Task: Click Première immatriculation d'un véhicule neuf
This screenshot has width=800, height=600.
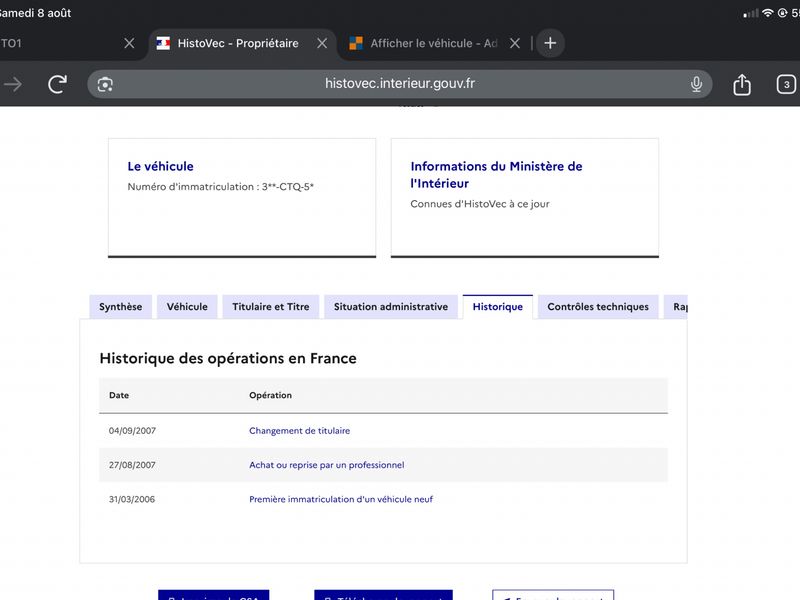Action: pyautogui.click(x=341, y=499)
